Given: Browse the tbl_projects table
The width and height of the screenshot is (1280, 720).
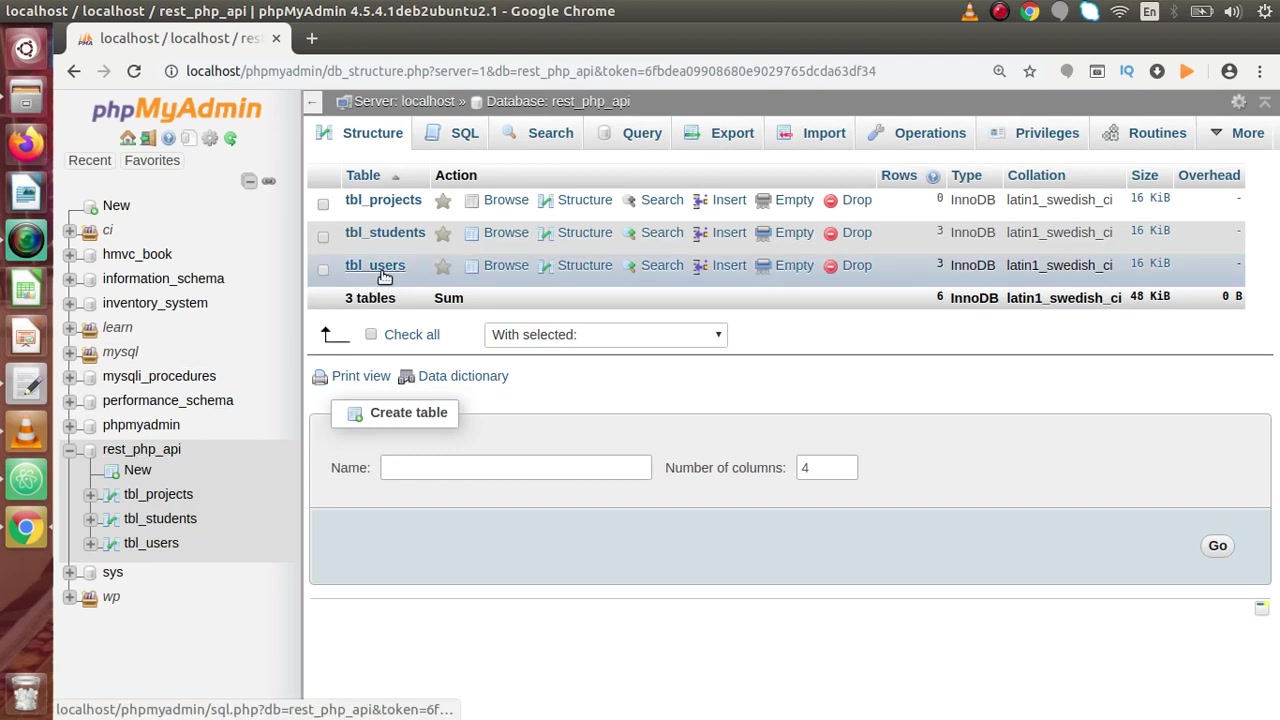Looking at the screenshot, I should point(496,200).
